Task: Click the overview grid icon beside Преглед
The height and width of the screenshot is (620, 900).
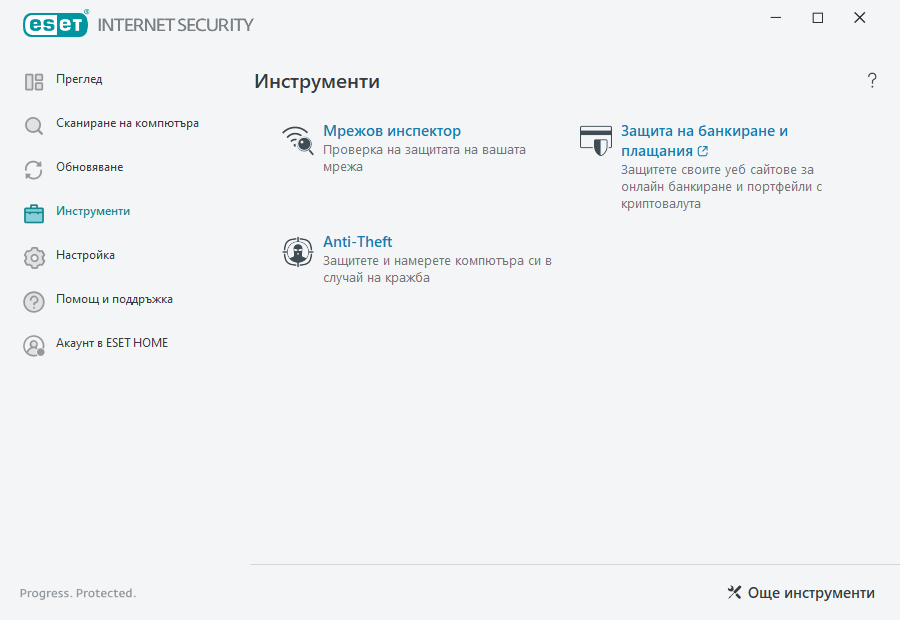Action: click(x=33, y=81)
